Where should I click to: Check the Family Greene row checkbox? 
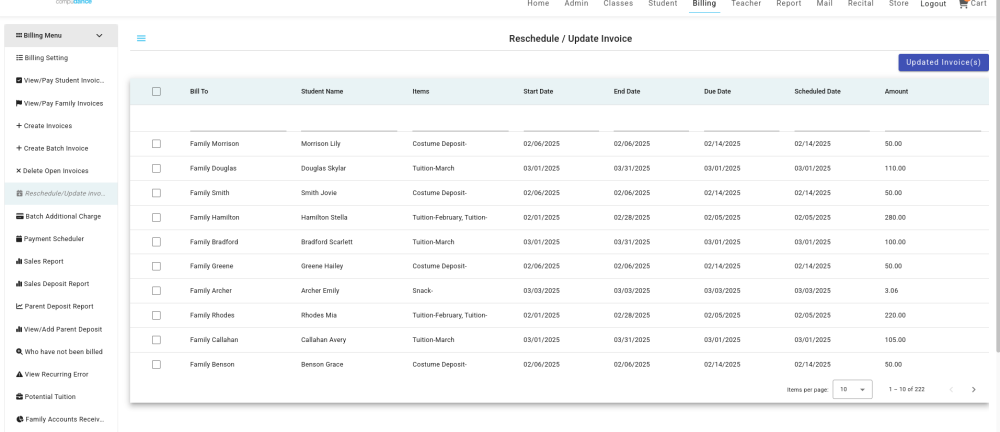(x=156, y=266)
